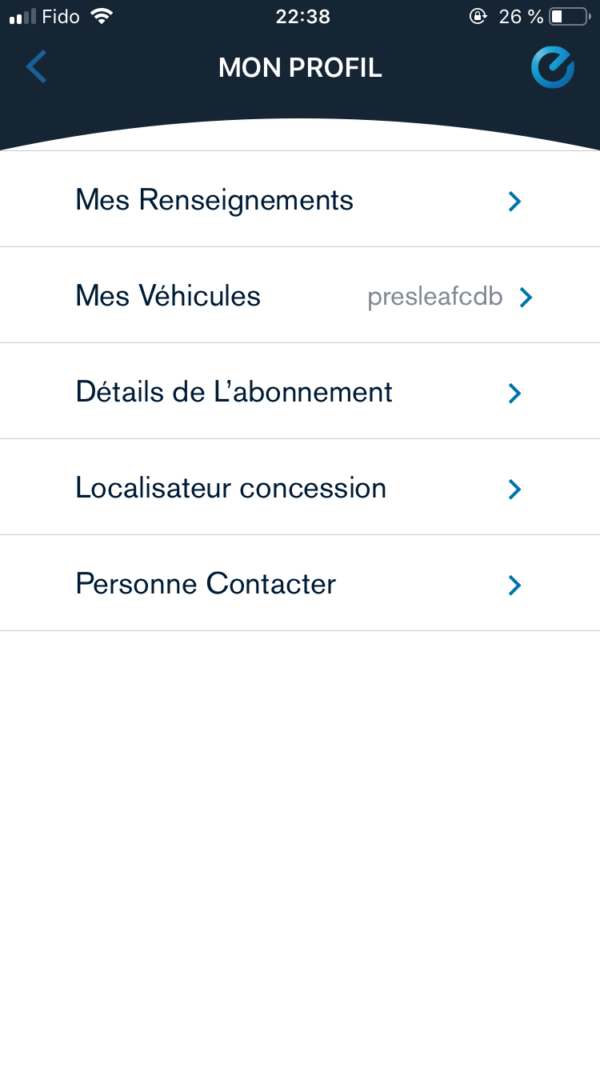Expand the Mes Renseignements chevron
The image size is (600, 1067).
point(515,201)
